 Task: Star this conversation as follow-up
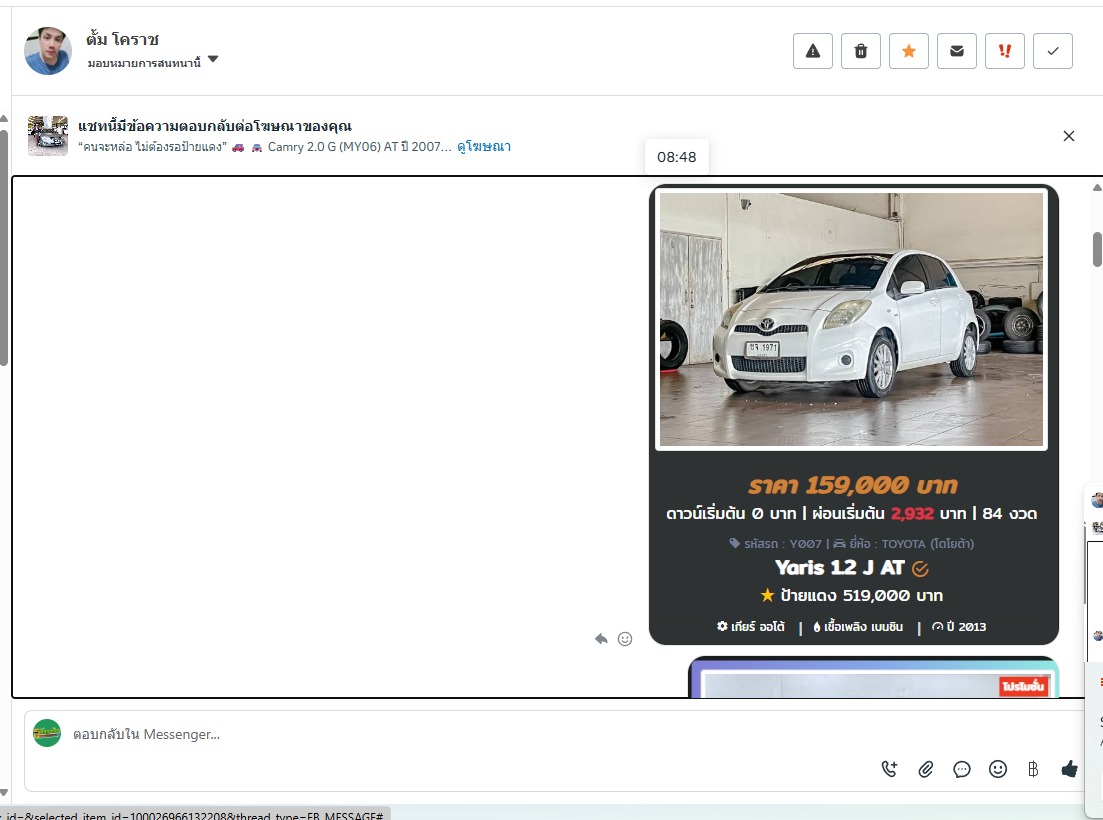click(x=908, y=51)
